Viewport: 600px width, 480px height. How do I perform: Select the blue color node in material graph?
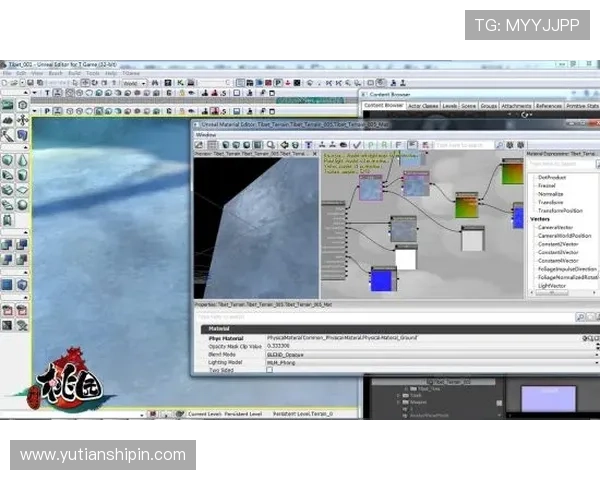383,278
